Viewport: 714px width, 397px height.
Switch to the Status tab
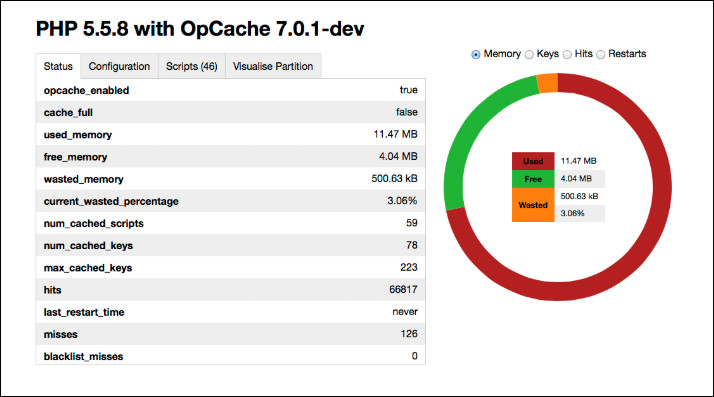coord(58,66)
